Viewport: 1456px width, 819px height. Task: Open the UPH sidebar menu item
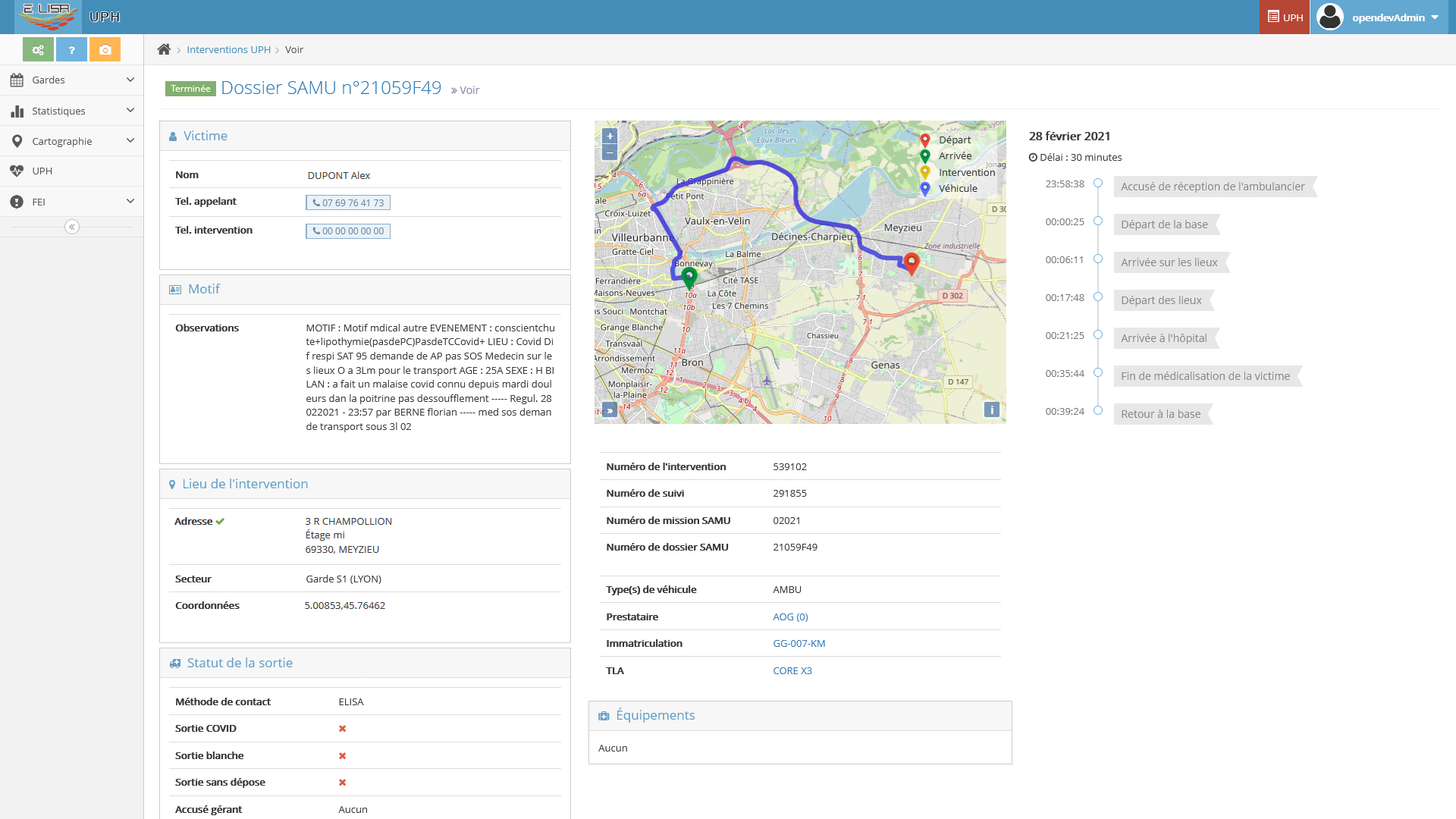click(x=42, y=171)
